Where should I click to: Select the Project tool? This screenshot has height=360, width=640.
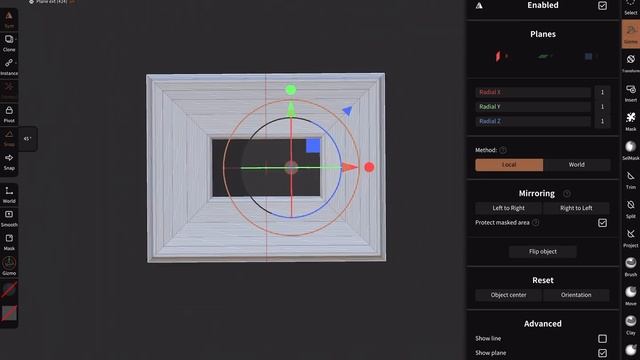tap(631, 238)
